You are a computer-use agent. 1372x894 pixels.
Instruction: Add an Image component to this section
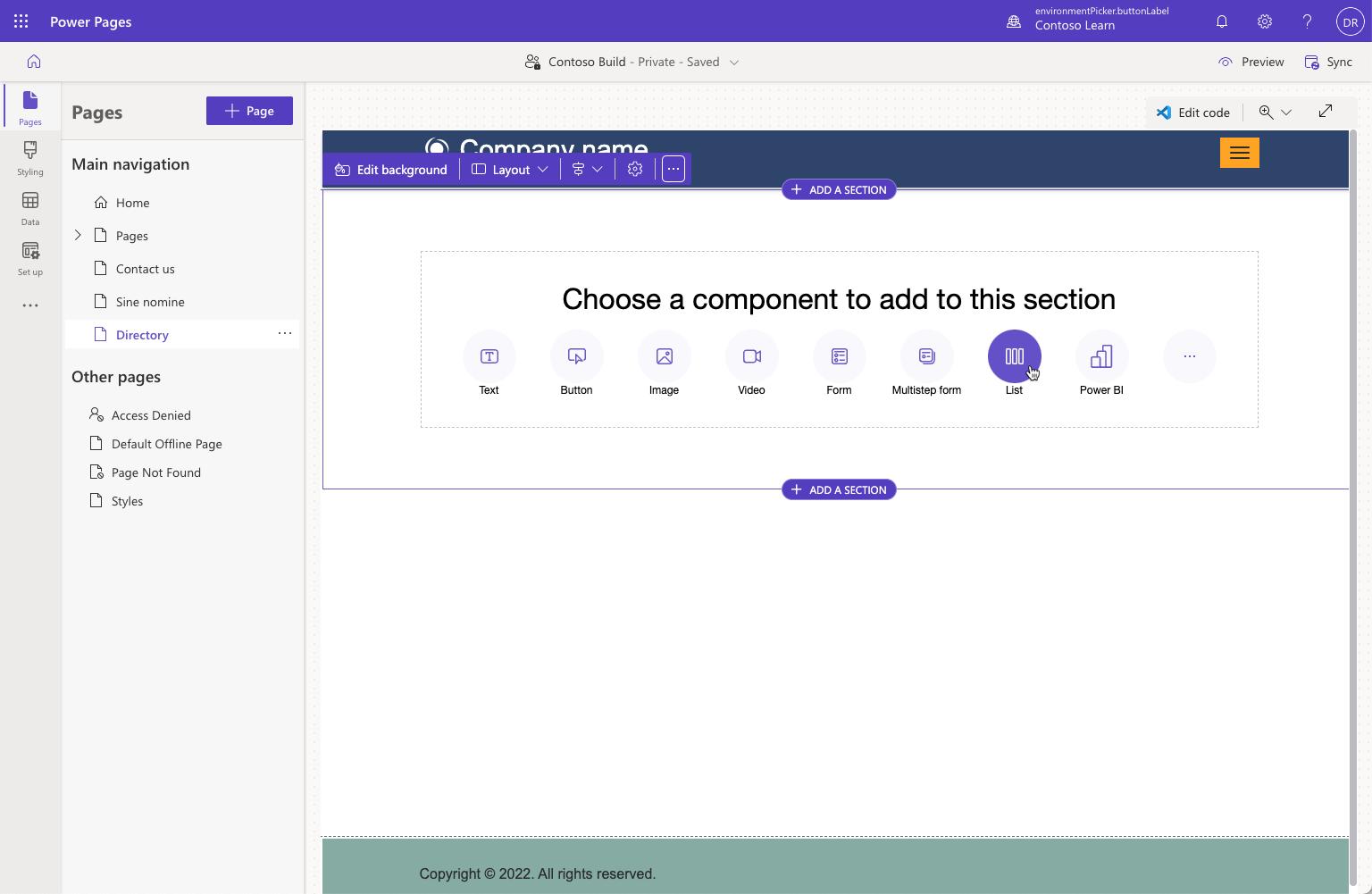(664, 355)
